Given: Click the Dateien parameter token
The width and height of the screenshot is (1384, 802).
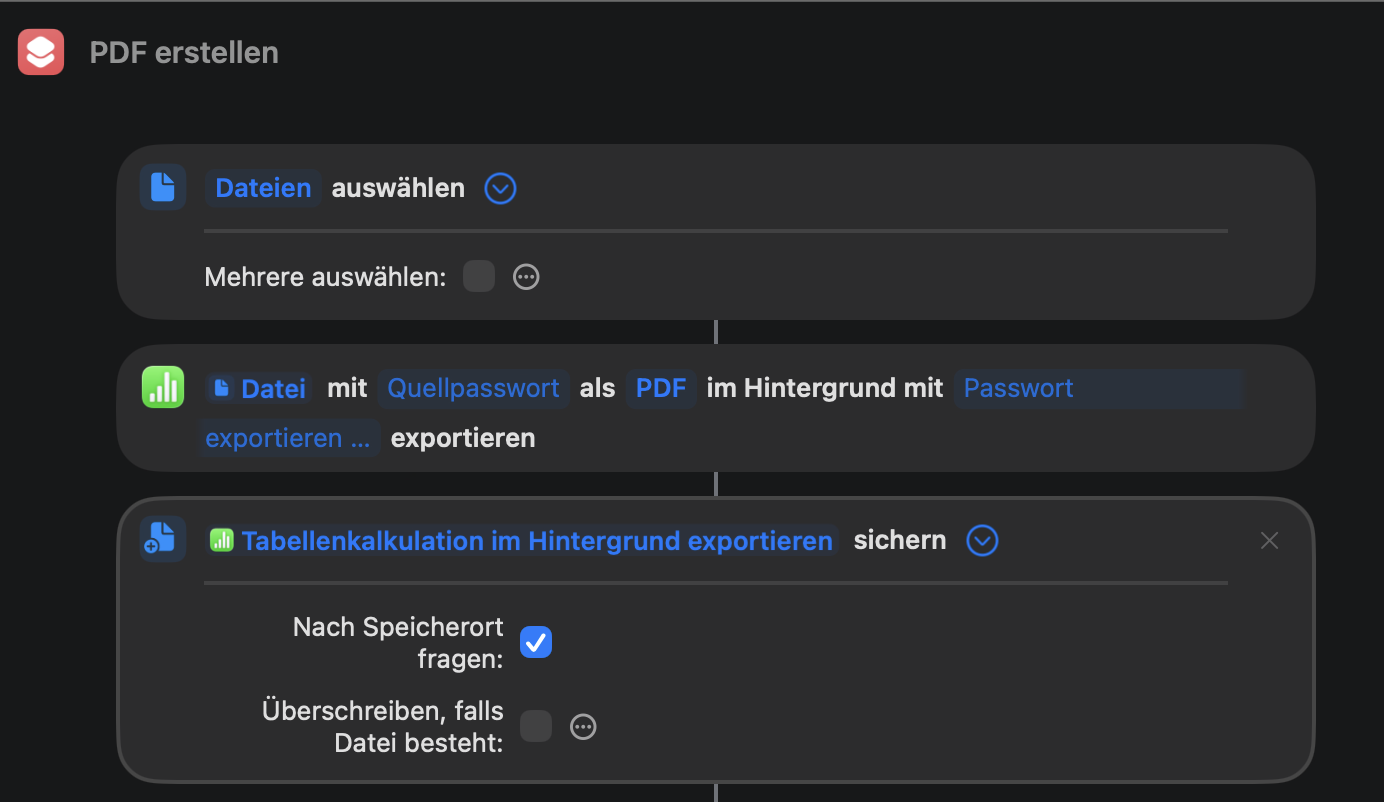Looking at the screenshot, I should (x=263, y=188).
